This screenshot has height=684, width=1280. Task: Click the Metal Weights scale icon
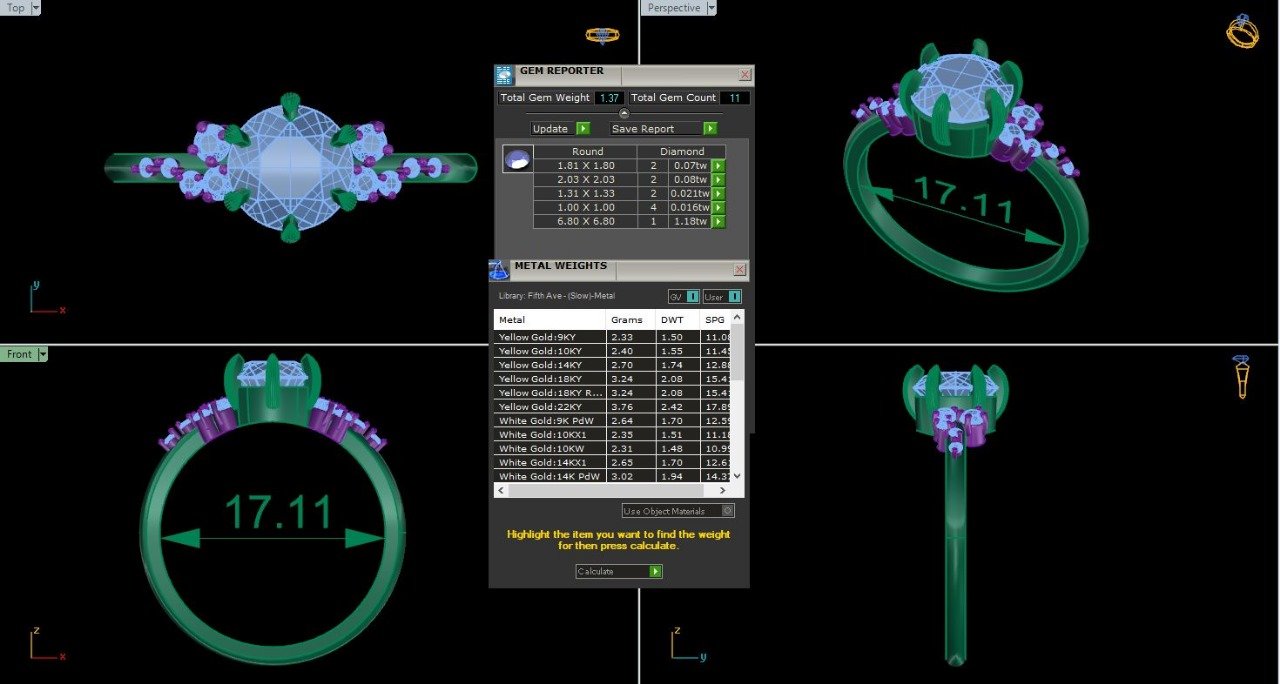[x=499, y=269]
